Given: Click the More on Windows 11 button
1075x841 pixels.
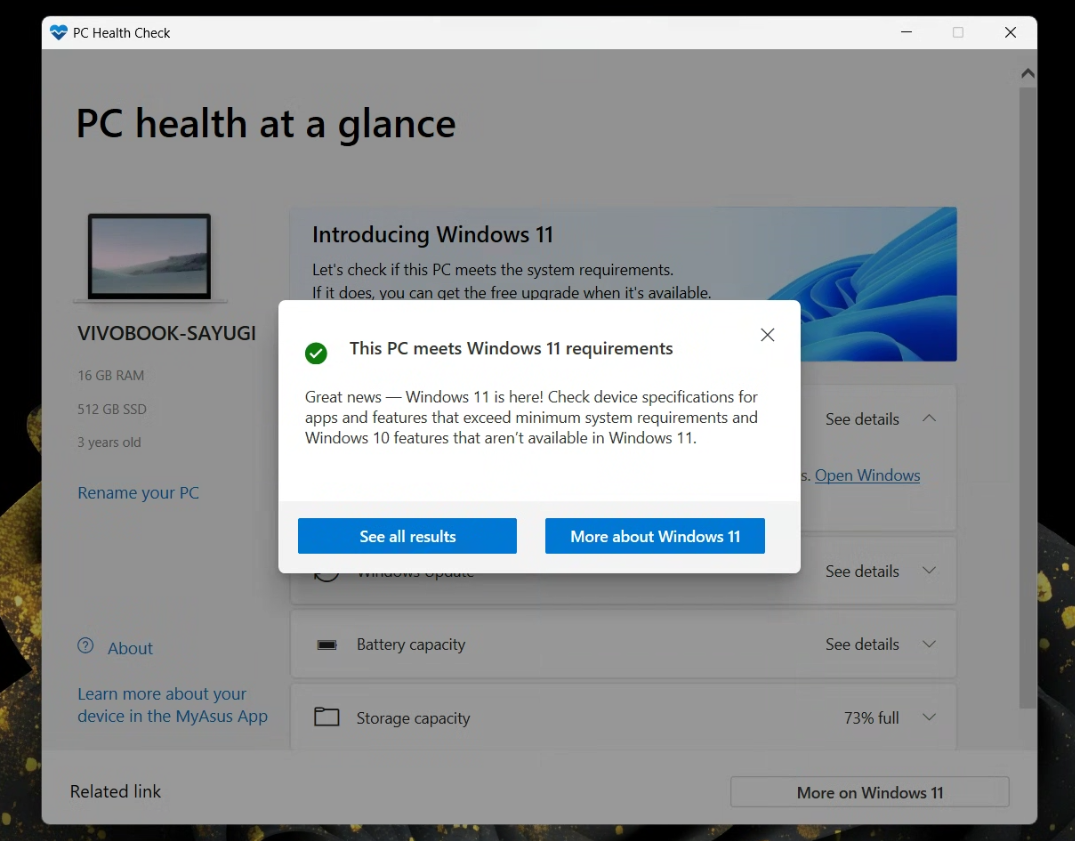Looking at the screenshot, I should pyautogui.click(x=869, y=792).
